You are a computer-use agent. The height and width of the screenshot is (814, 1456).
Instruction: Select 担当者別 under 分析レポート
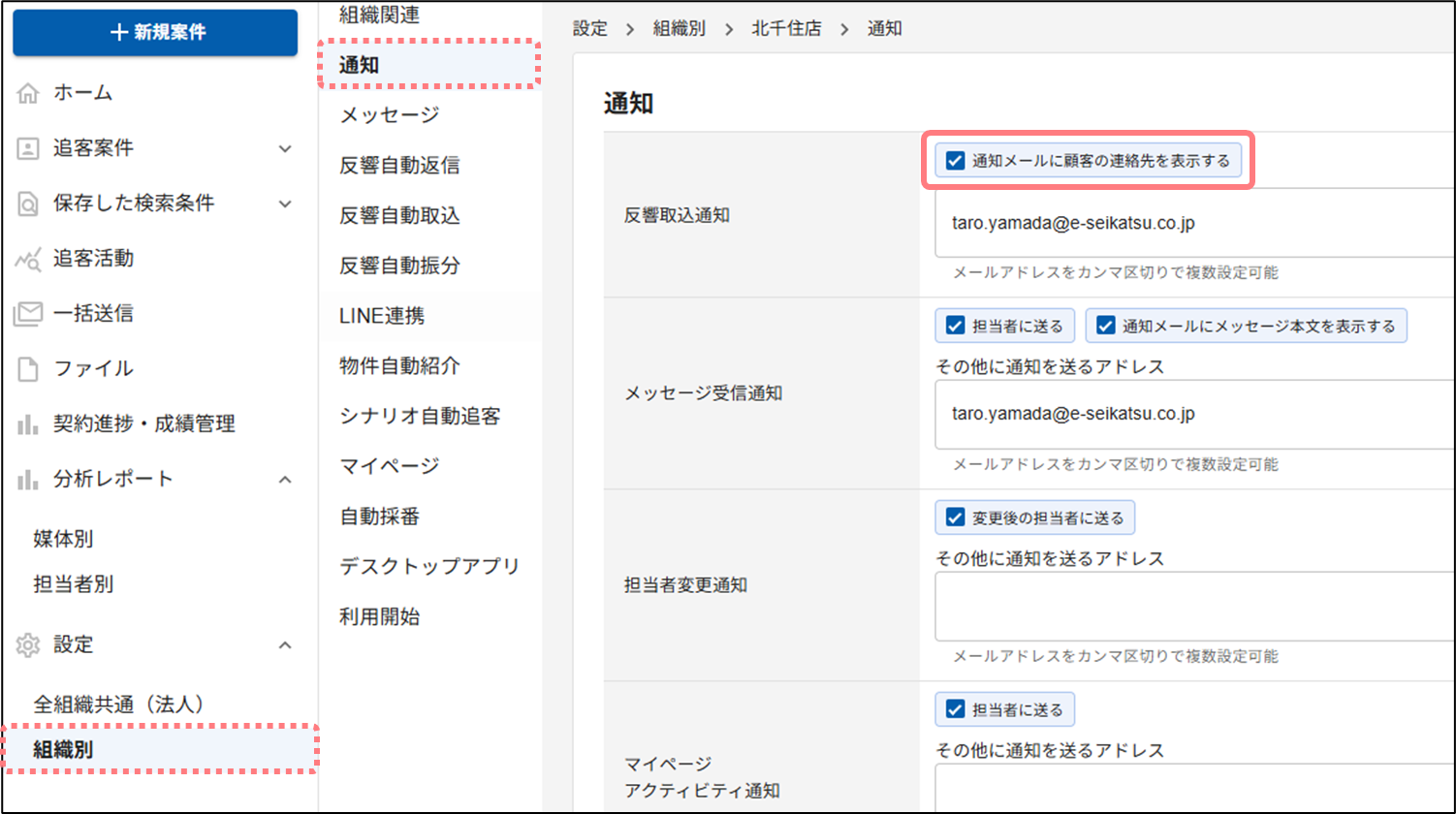coord(74,584)
